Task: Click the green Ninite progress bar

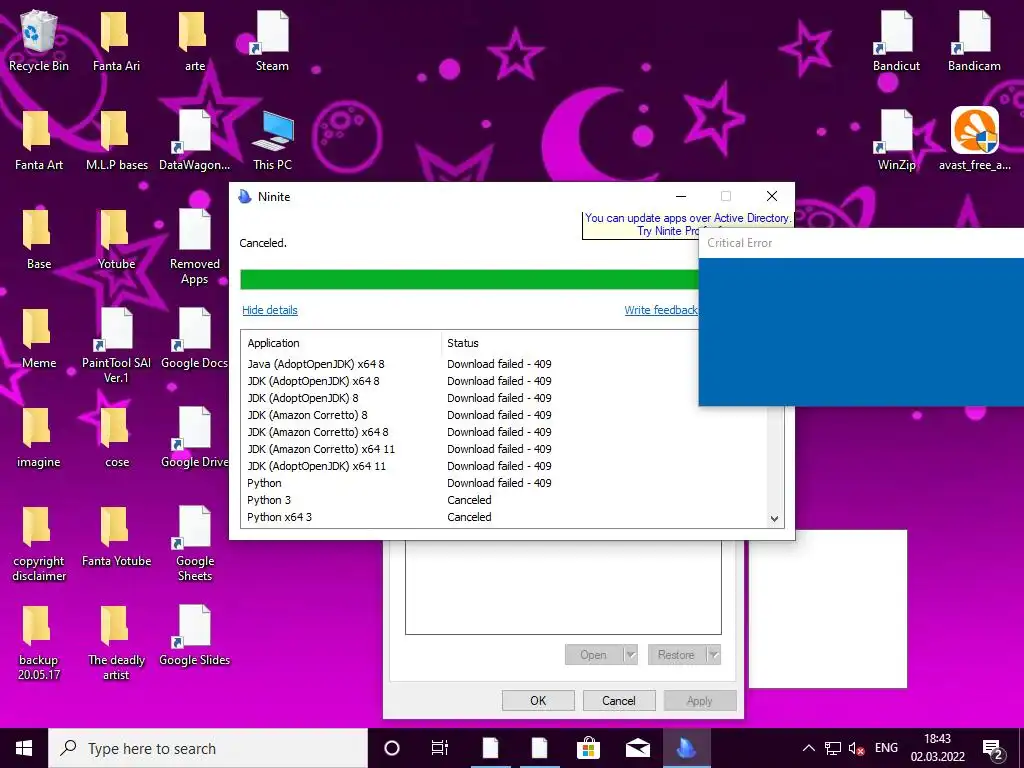Action: point(469,279)
